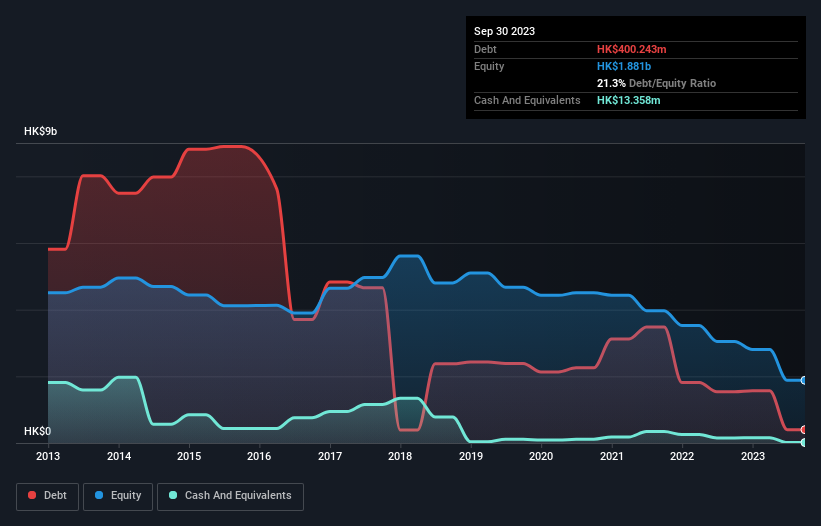821x526 pixels.
Task: Click Cash And Equivalents label in tooltip
Action: 527,100
